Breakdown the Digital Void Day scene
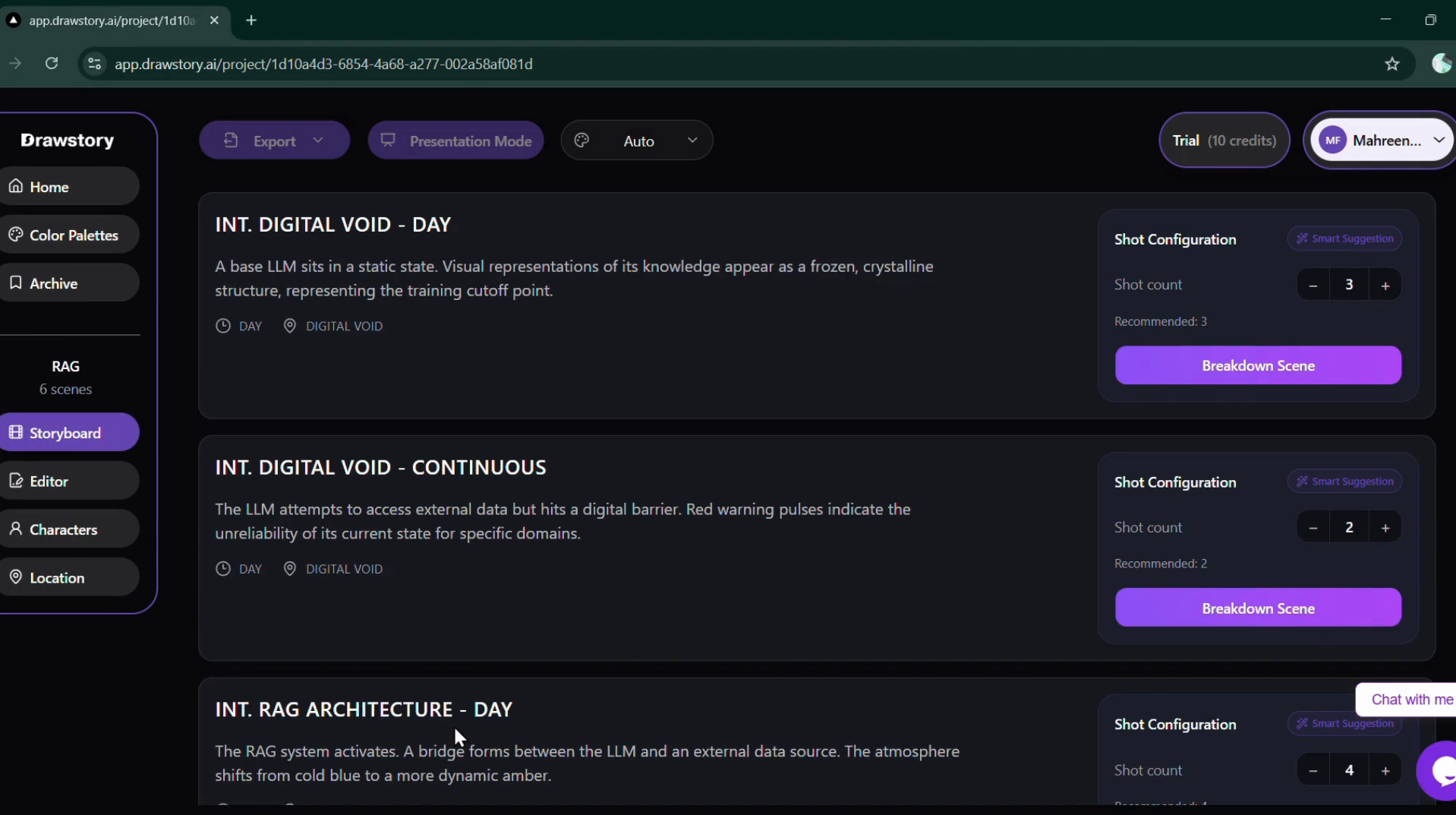The width and height of the screenshot is (1456, 815). [1258, 365]
